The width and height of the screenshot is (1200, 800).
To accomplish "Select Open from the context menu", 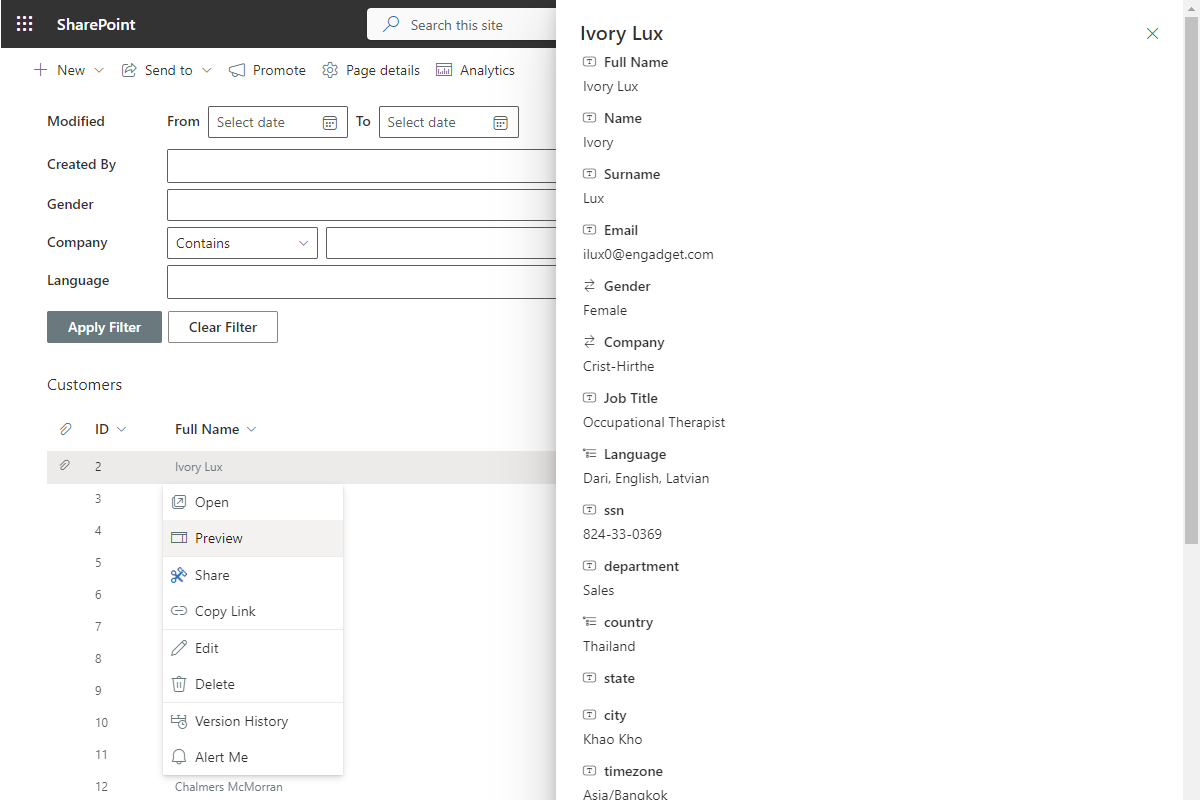I will click(253, 502).
